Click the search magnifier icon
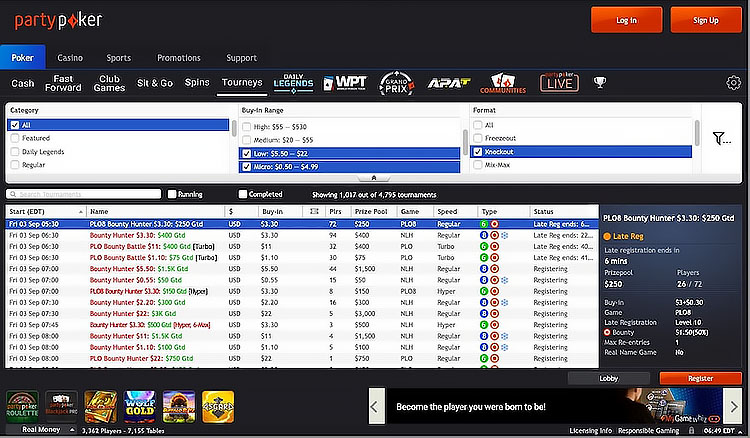 tap(13, 194)
